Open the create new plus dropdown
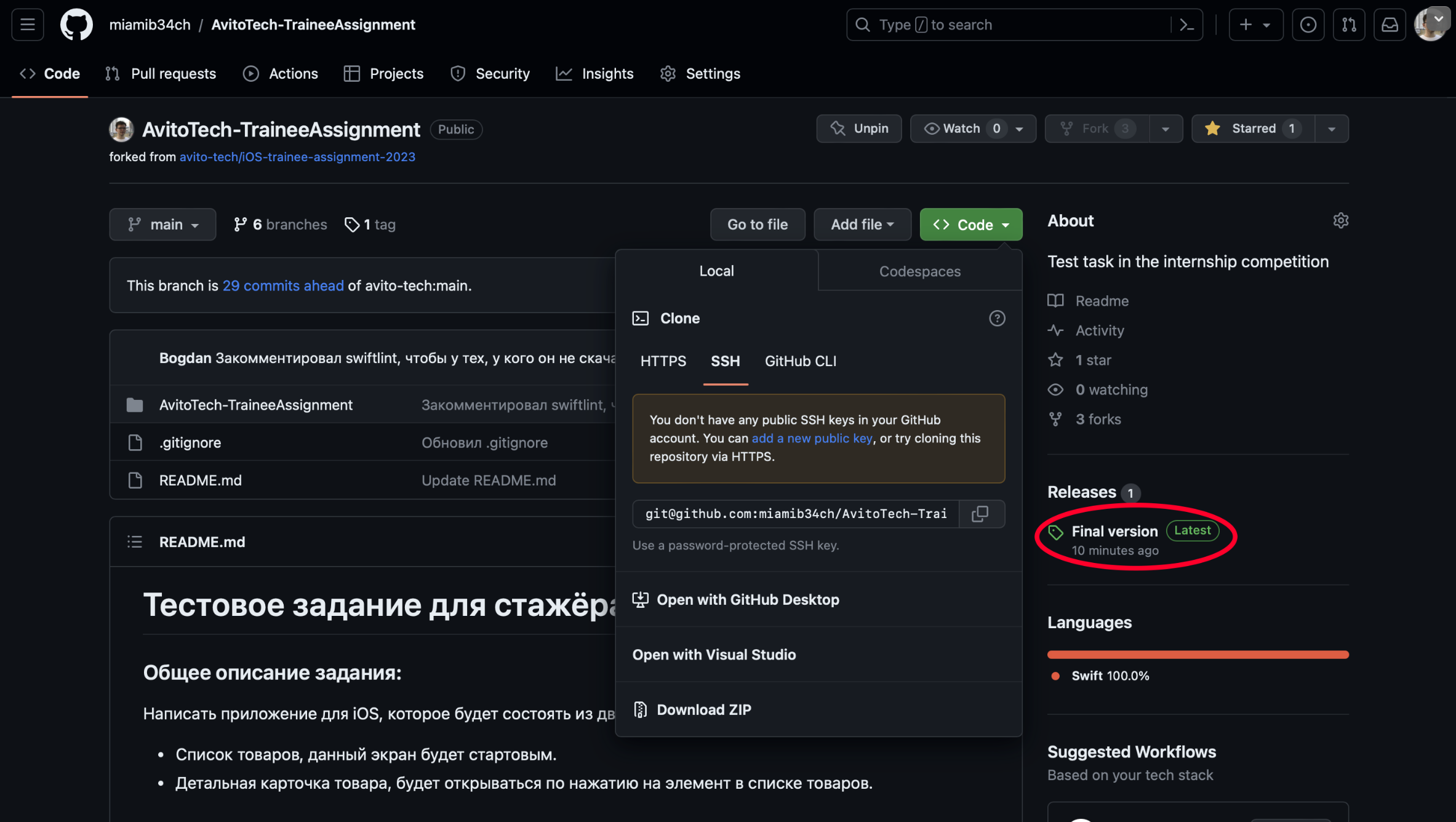 [x=1255, y=25]
